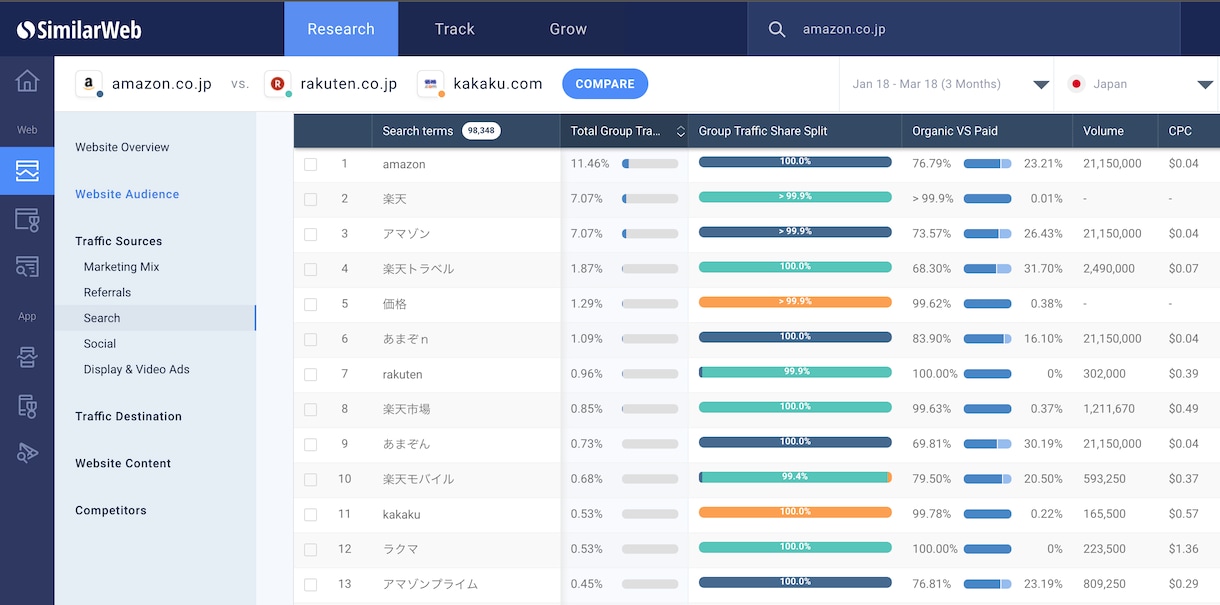Open Traffic Destination section
Viewport: 1220px width, 605px height.
click(128, 416)
